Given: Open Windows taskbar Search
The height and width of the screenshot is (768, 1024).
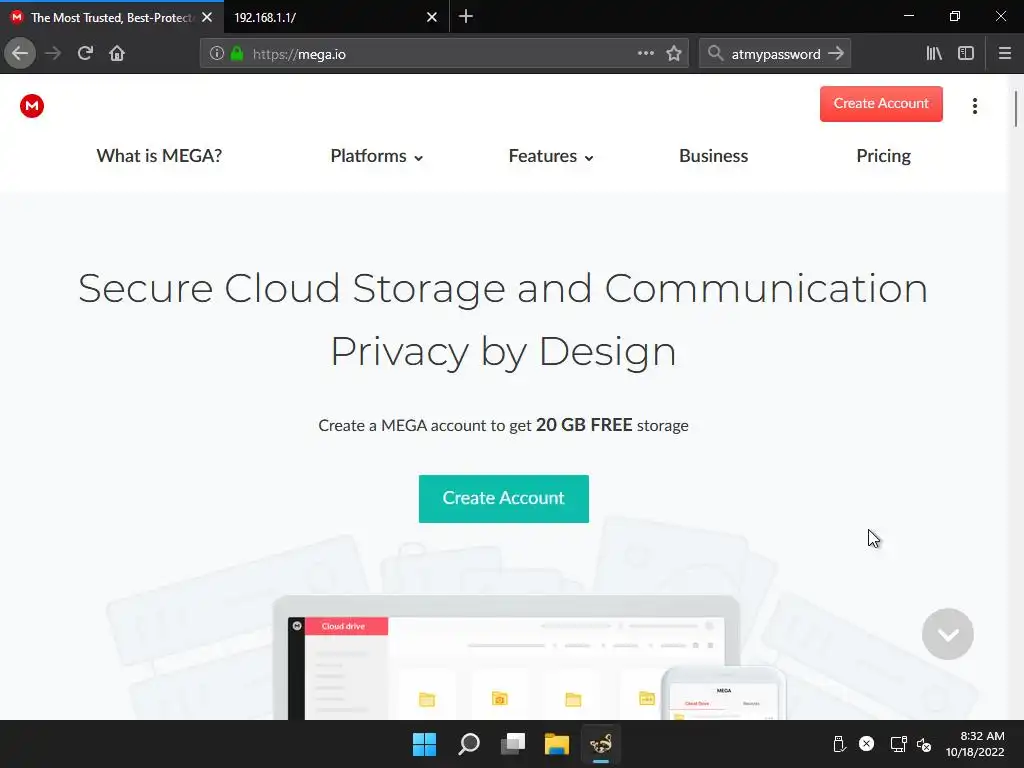Looking at the screenshot, I should click(x=469, y=744).
